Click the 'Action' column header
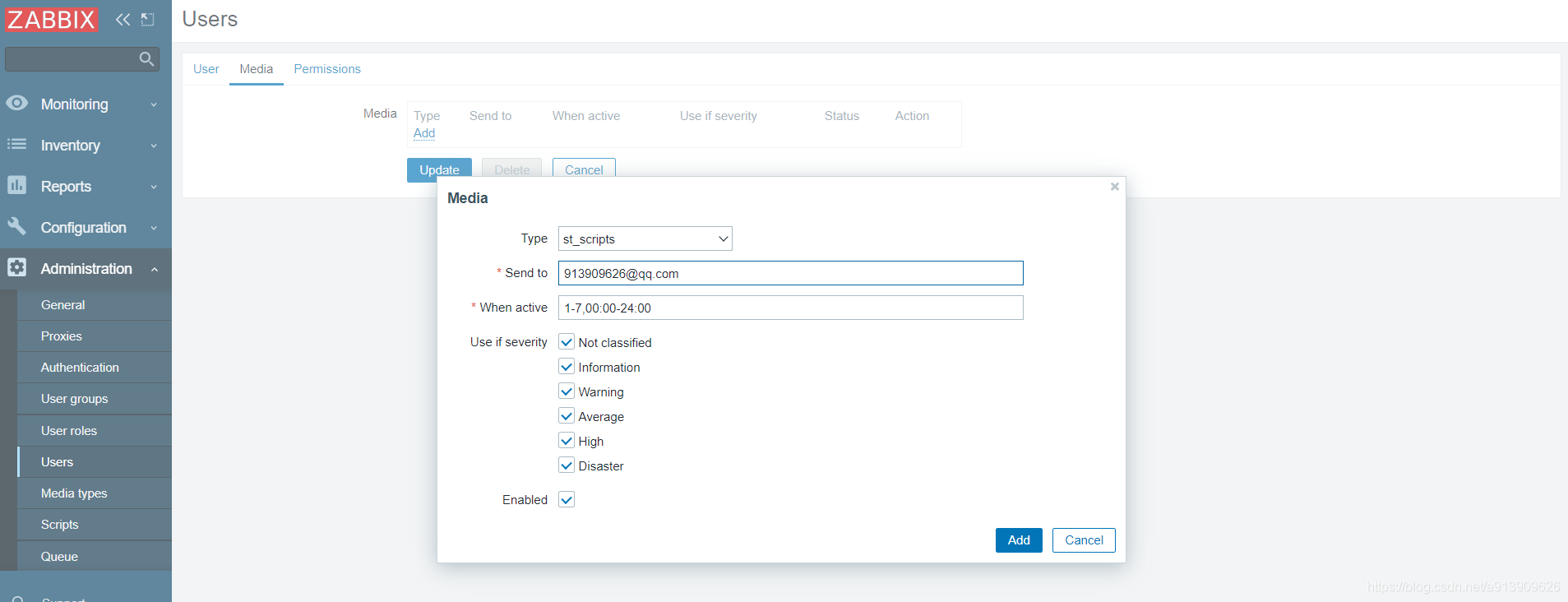The height and width of the screenshot is (602, 1568). tap(912, 116)
